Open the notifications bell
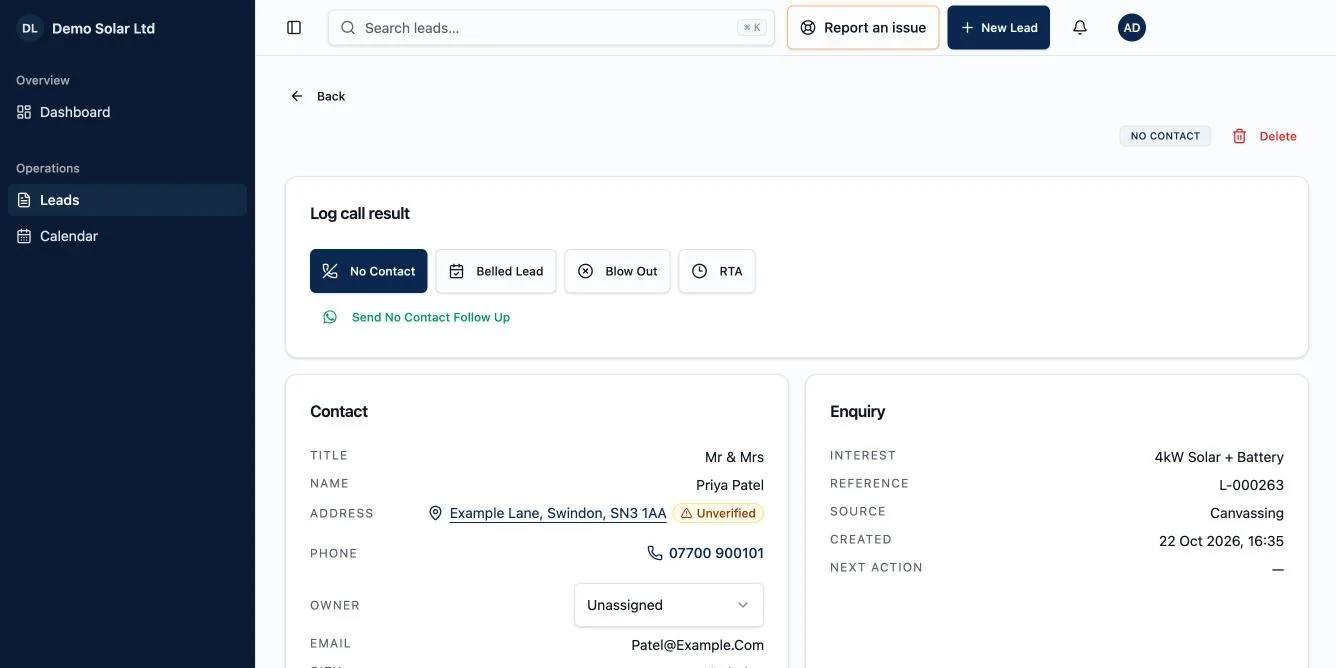1336x668 pixels. coord(1080,28)
